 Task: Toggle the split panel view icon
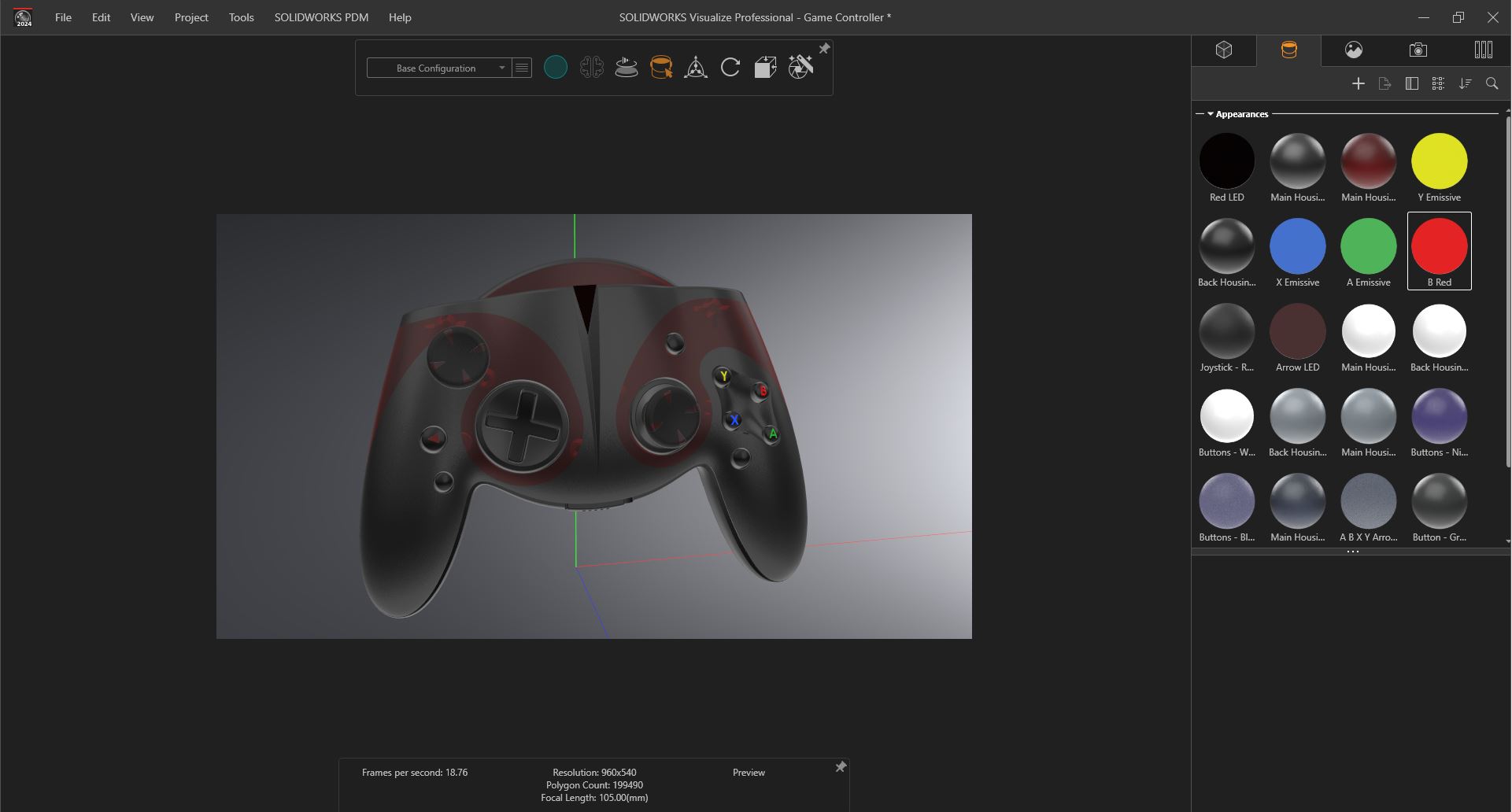(x=1411, y=83)
